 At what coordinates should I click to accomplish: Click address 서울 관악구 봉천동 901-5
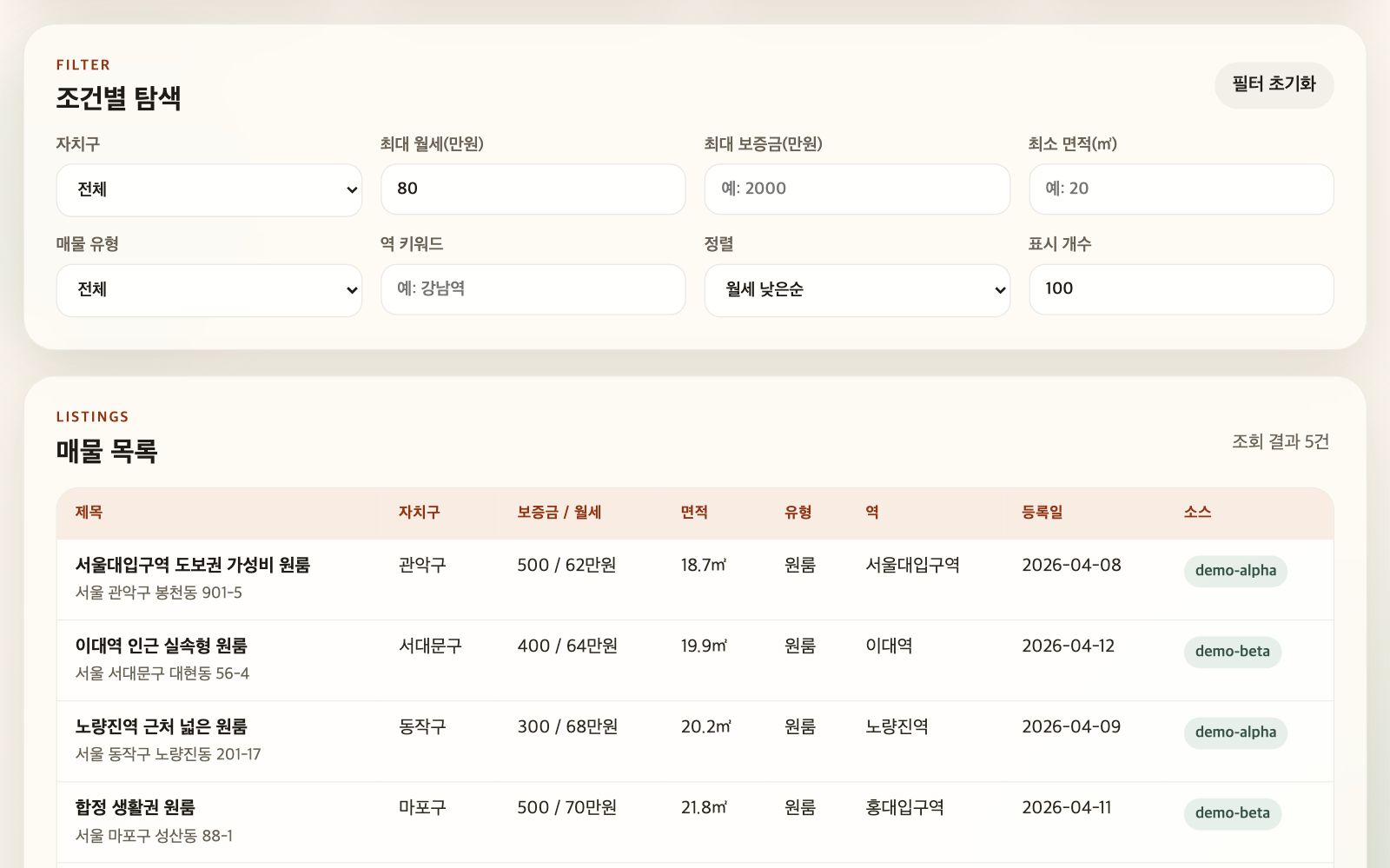(x=159, y=593)
